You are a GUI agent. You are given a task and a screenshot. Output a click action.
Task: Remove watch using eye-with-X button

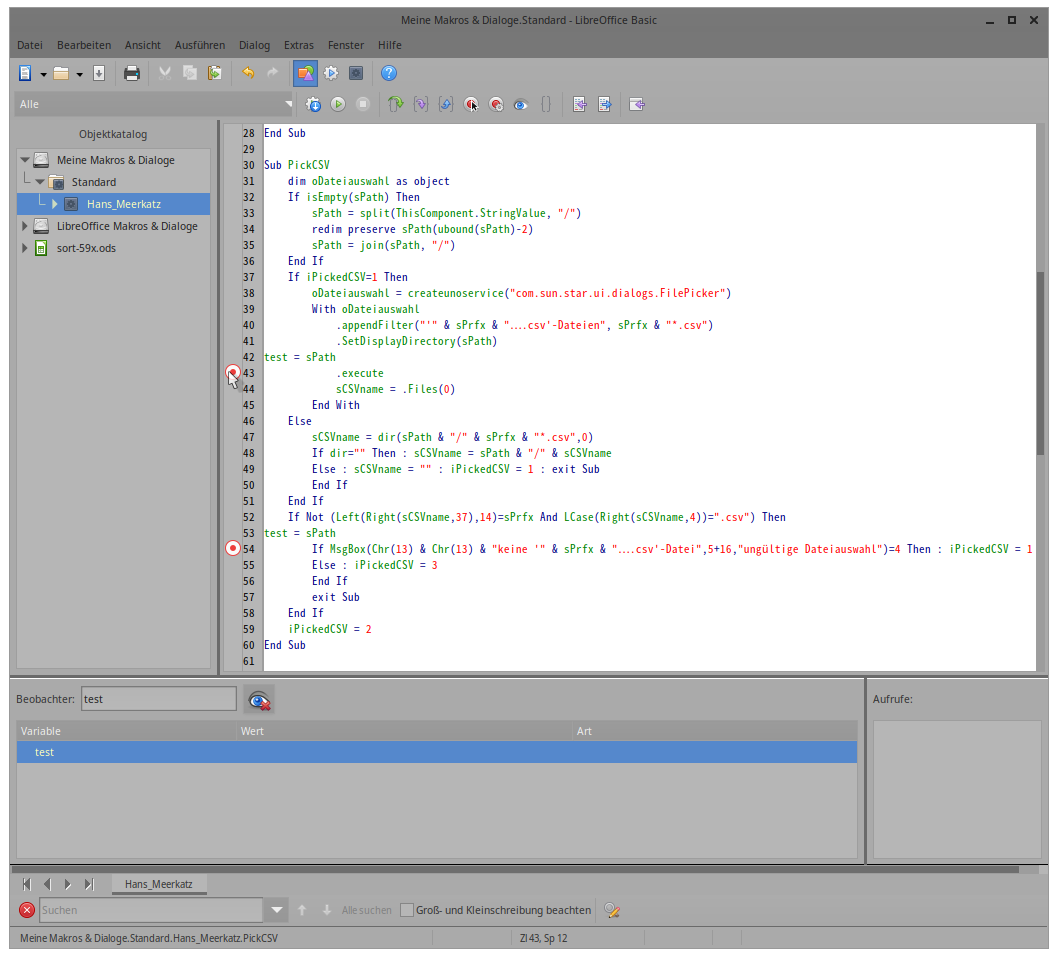(x=259, y=700)
